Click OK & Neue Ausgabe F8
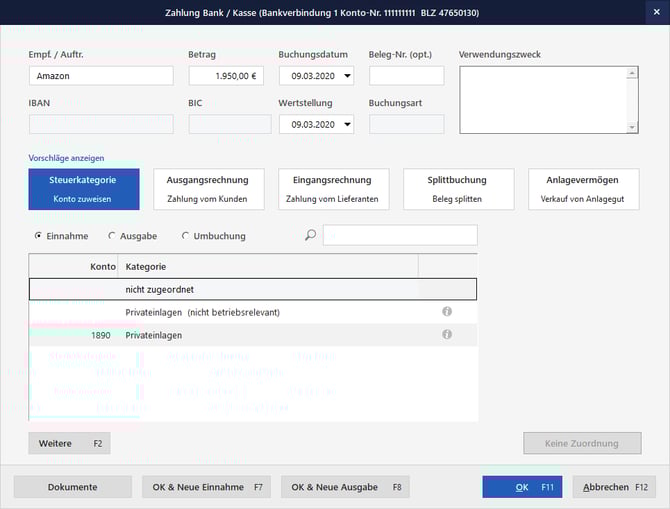The height and width of the screenshot is (509, 670). 345,487
